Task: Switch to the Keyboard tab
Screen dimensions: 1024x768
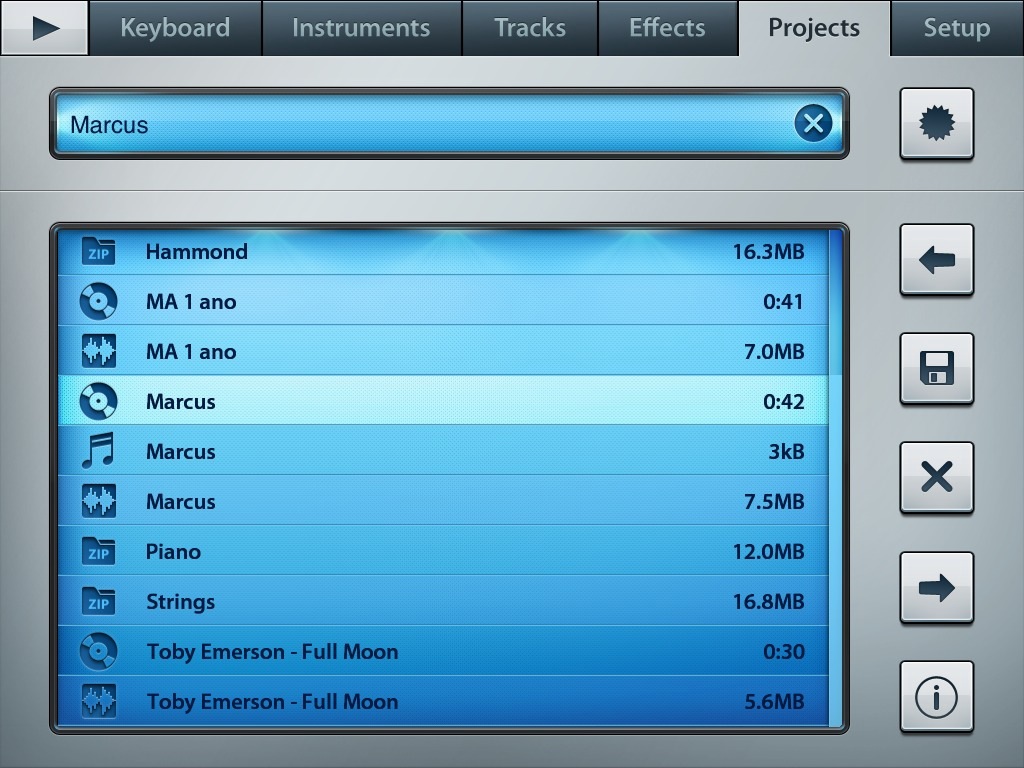Action: pyautogui.click(x=175, y=27)
